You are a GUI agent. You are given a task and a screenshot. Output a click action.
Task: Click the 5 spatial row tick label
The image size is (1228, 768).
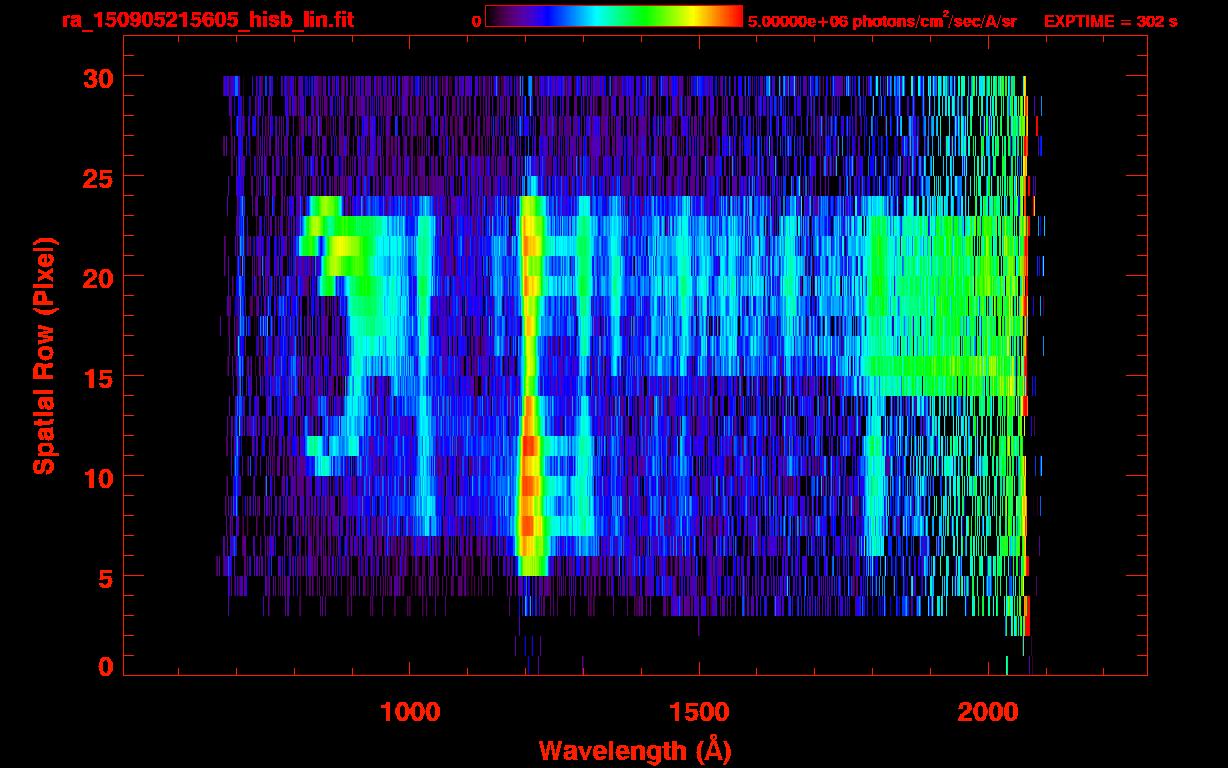106,577
